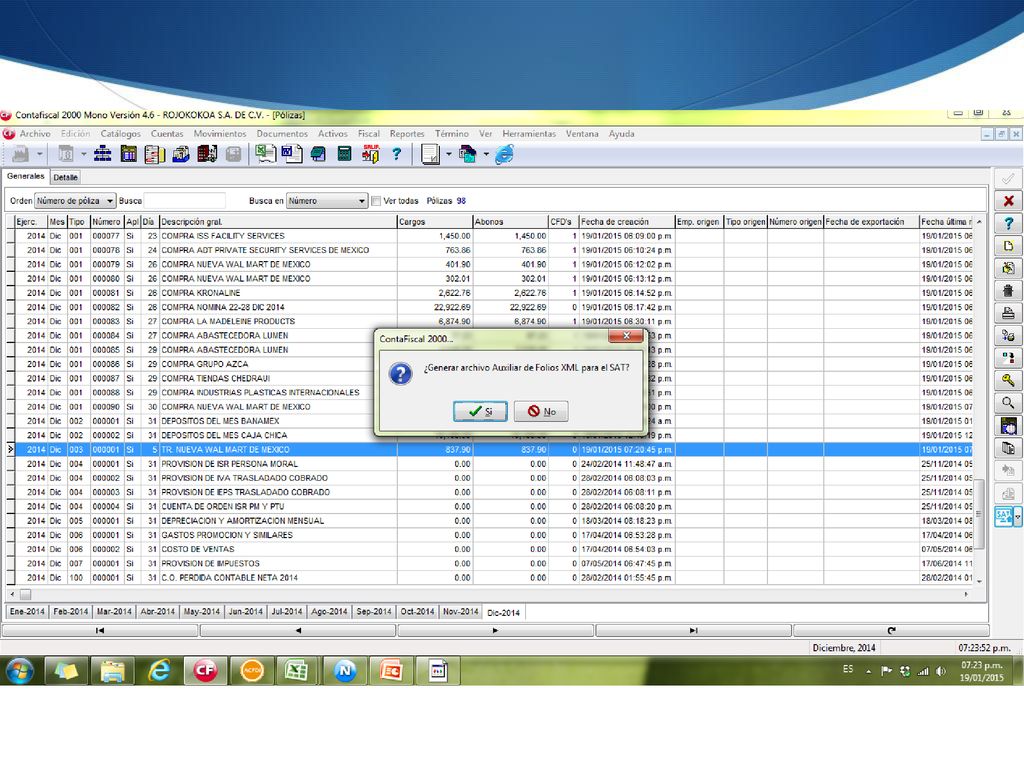The image size is (1024, 768).
Task: Click the blue question mark in top toolbar
Action: pos(396,155)
